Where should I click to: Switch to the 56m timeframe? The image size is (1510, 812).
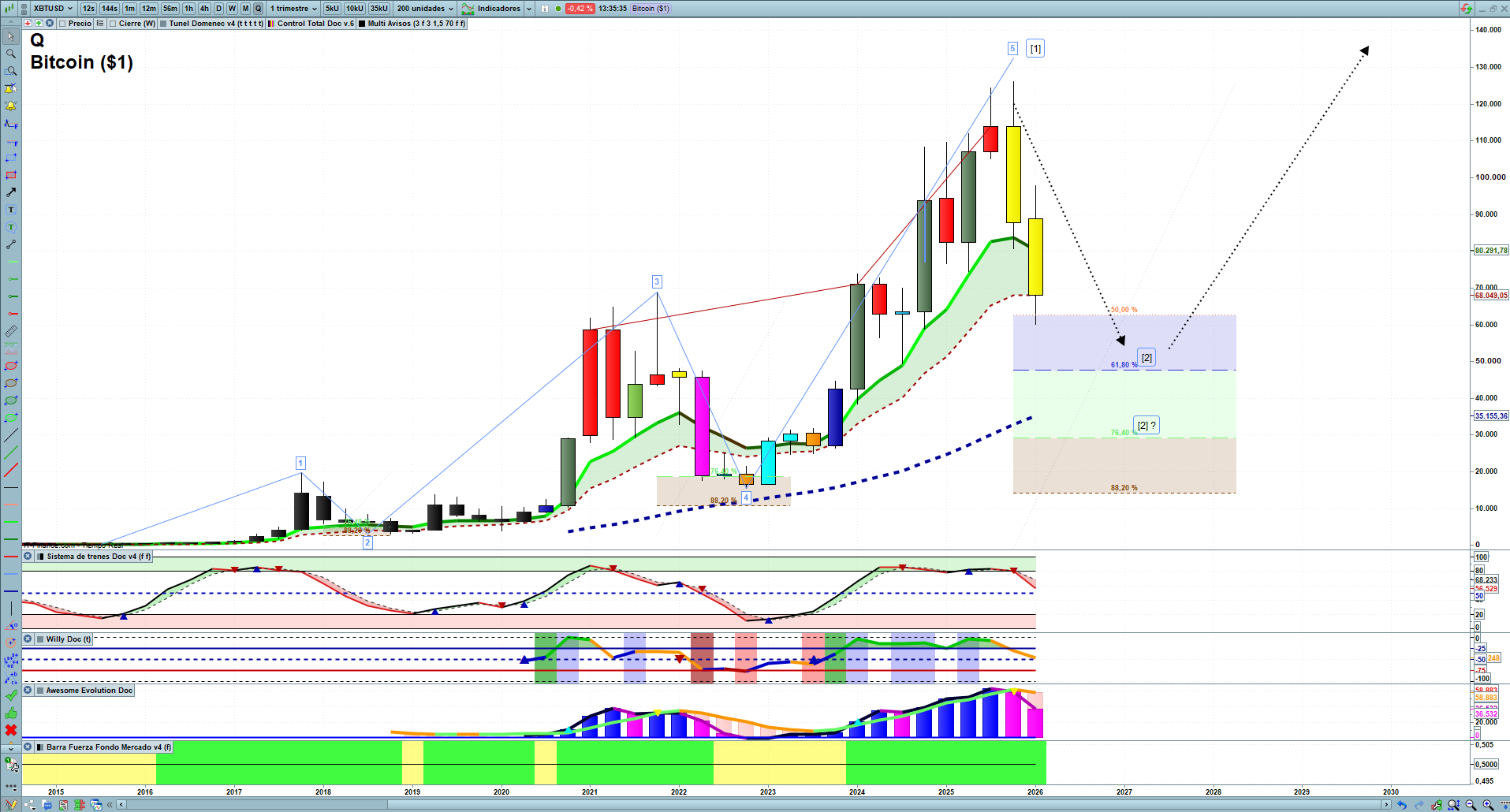pyautogui.click(x=170, y=9)
